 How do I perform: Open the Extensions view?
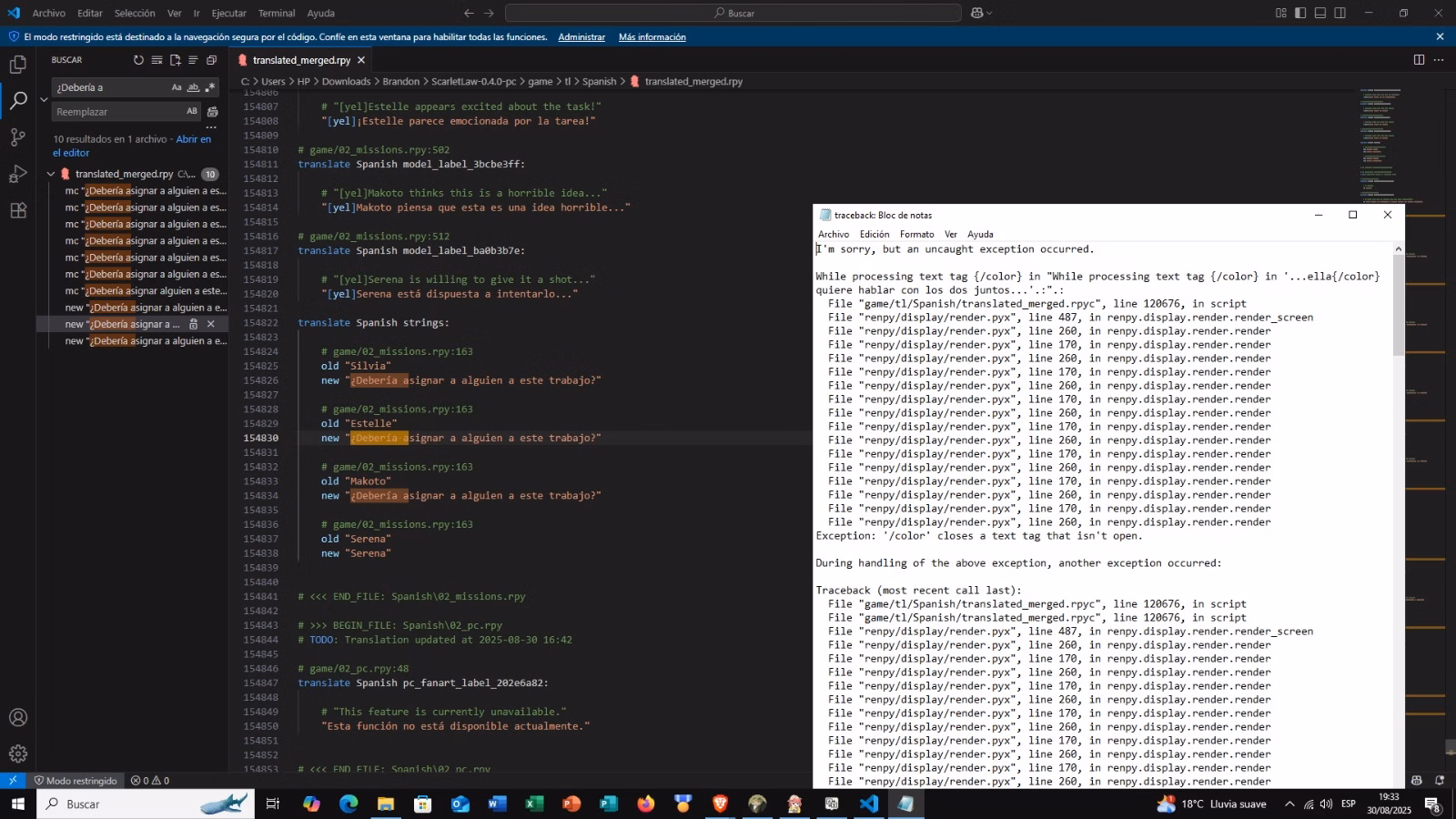tap(18, 210)
